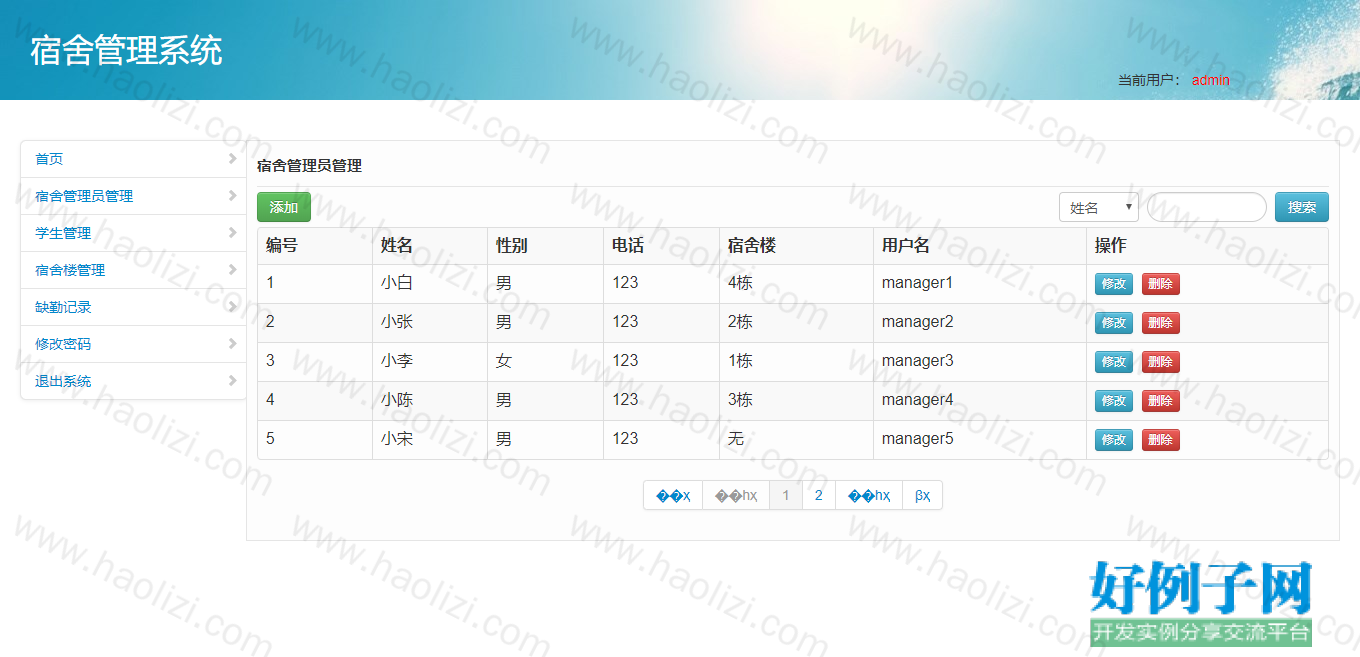Open the 首页 sidebar menu item

point(133,159)
